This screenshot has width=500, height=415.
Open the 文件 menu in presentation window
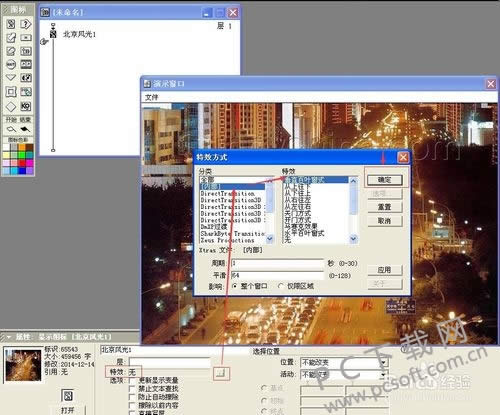[x=152, y=97]
